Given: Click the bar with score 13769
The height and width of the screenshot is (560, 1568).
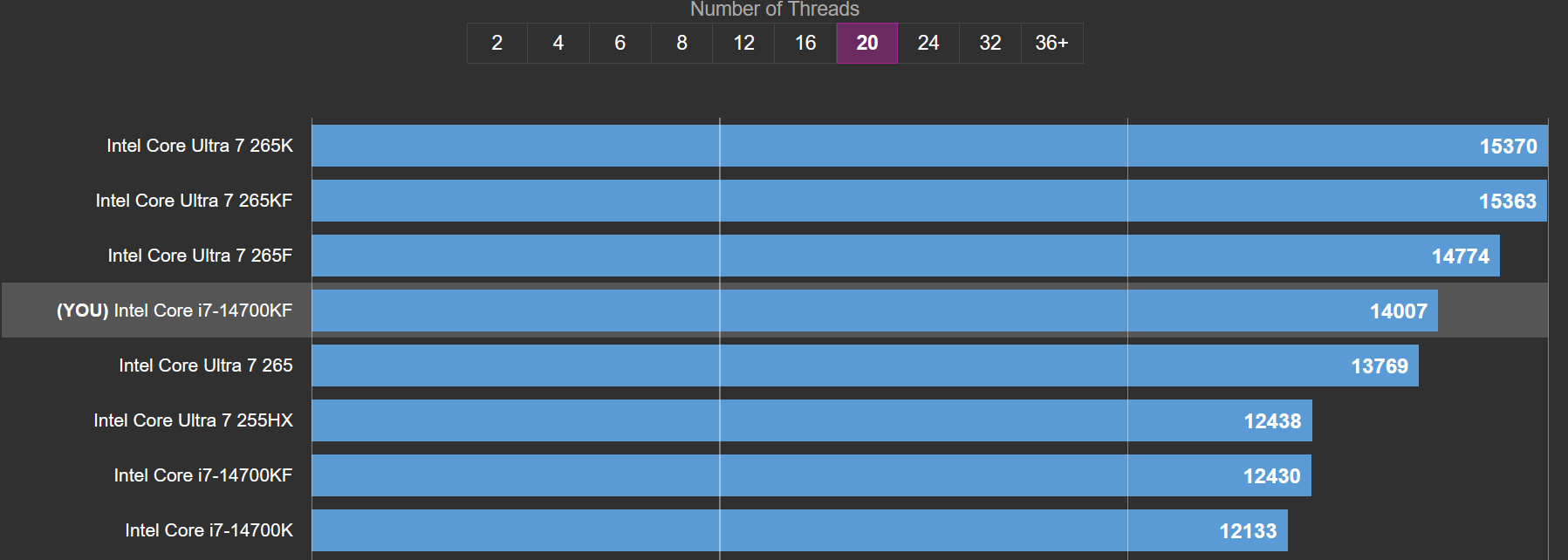Looking at the screenshot, I should pyautogui.click(x=865, y=365).
